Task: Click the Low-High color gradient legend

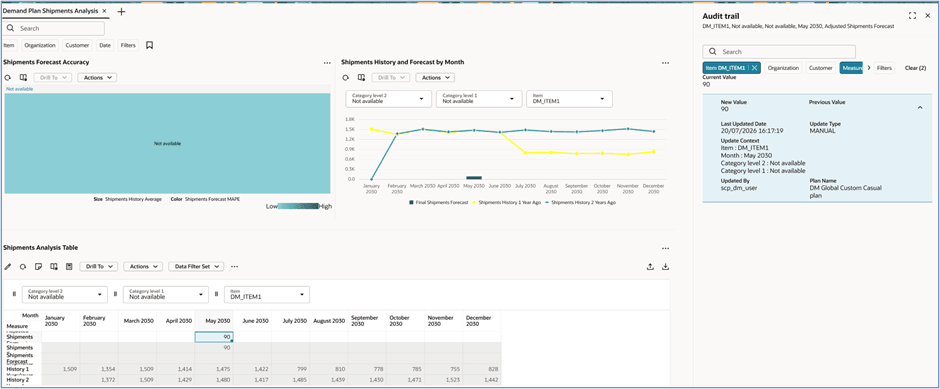Action: (299, 206)
